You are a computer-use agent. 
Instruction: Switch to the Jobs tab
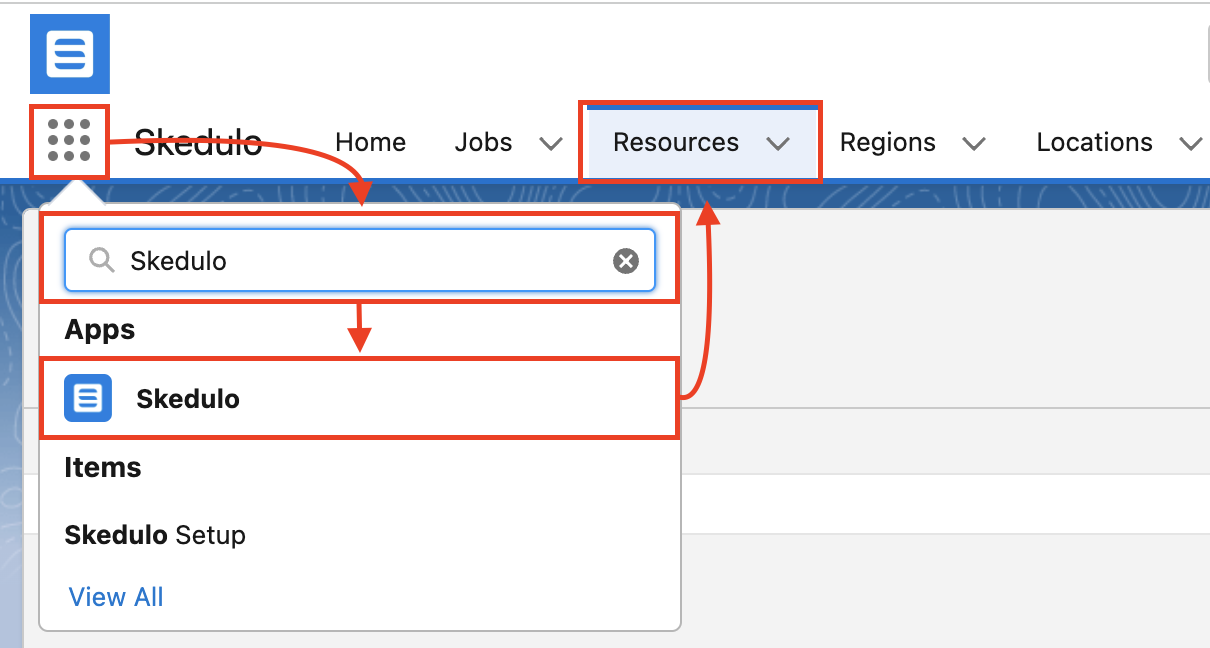click(x=483, y=143)
